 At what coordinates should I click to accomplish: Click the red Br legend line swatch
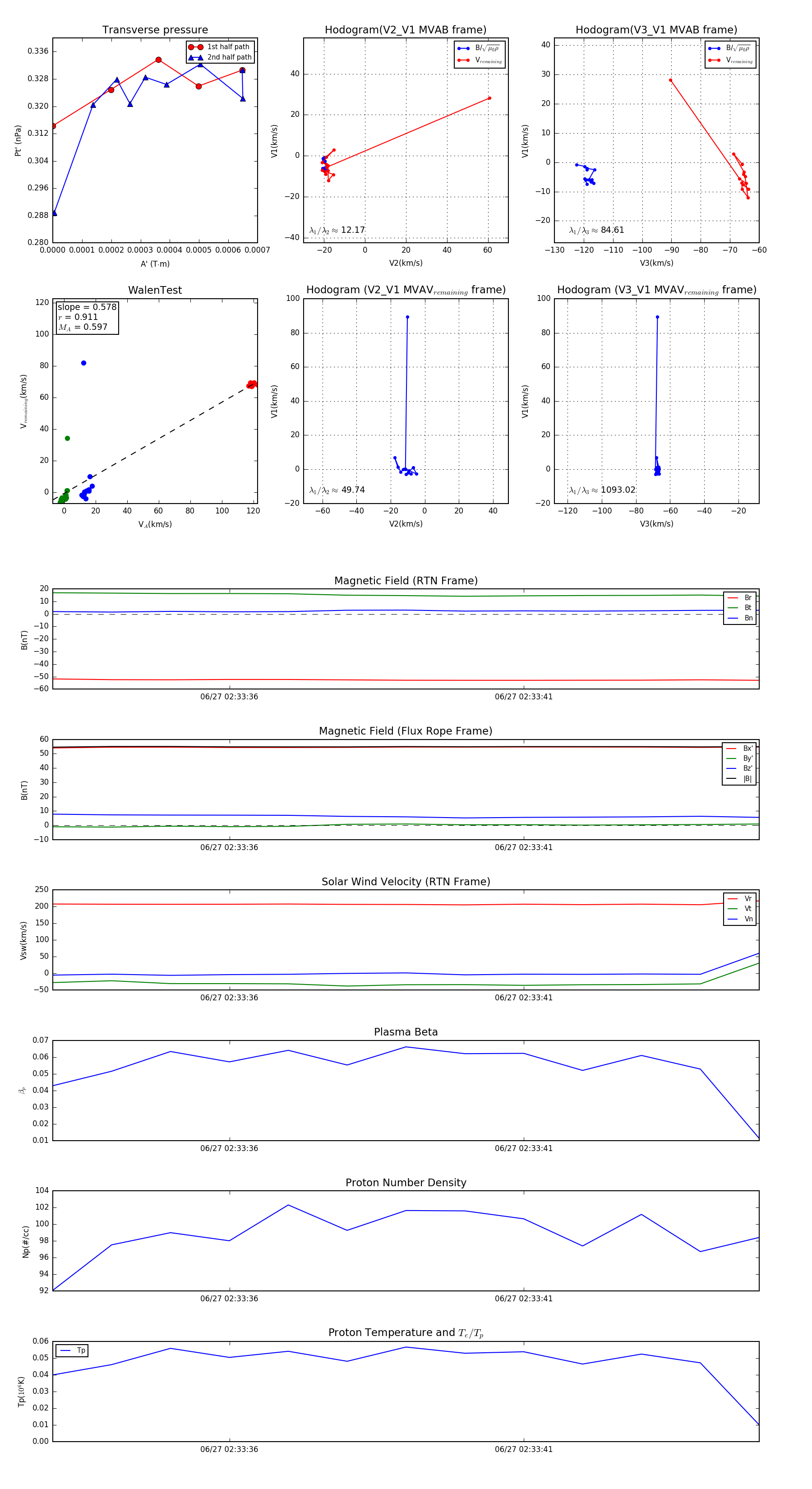(732, 598)
